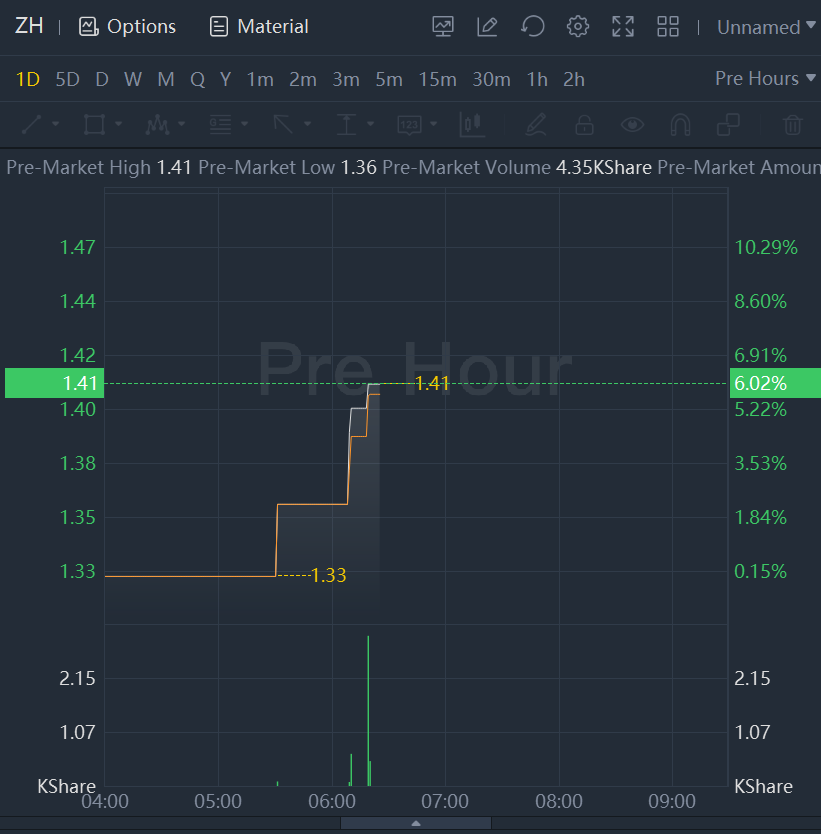Toggle drawing visibility eye icon
This screenshot has height=834, width=821.
tap(632, 125)
